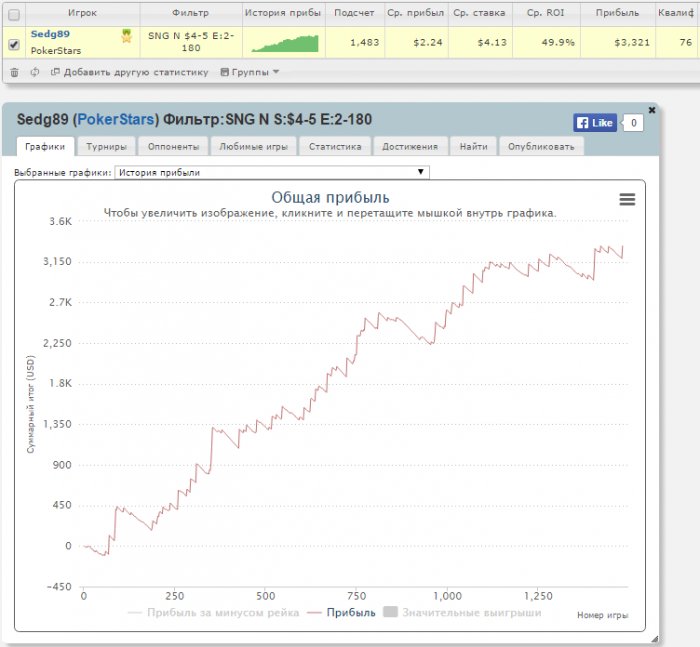700x647 pixels.
Task: Sort by the Подсчет column header
Action: (x=354, y=13)
